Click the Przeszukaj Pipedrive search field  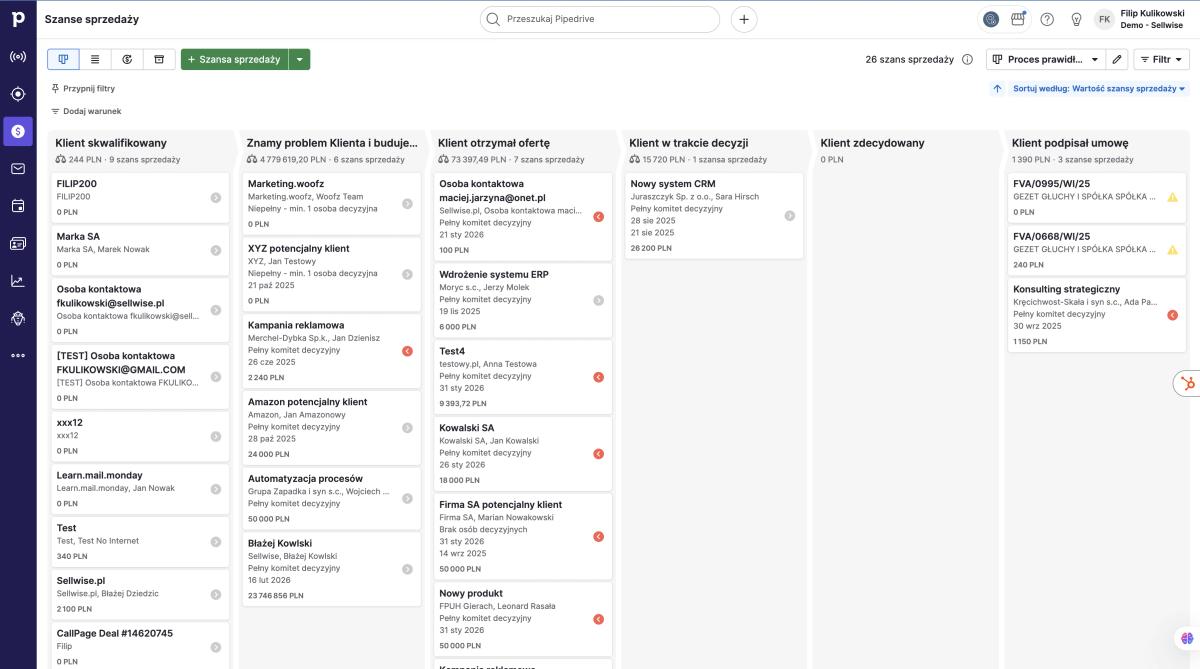pyautogui.click(x=600, y=19)
